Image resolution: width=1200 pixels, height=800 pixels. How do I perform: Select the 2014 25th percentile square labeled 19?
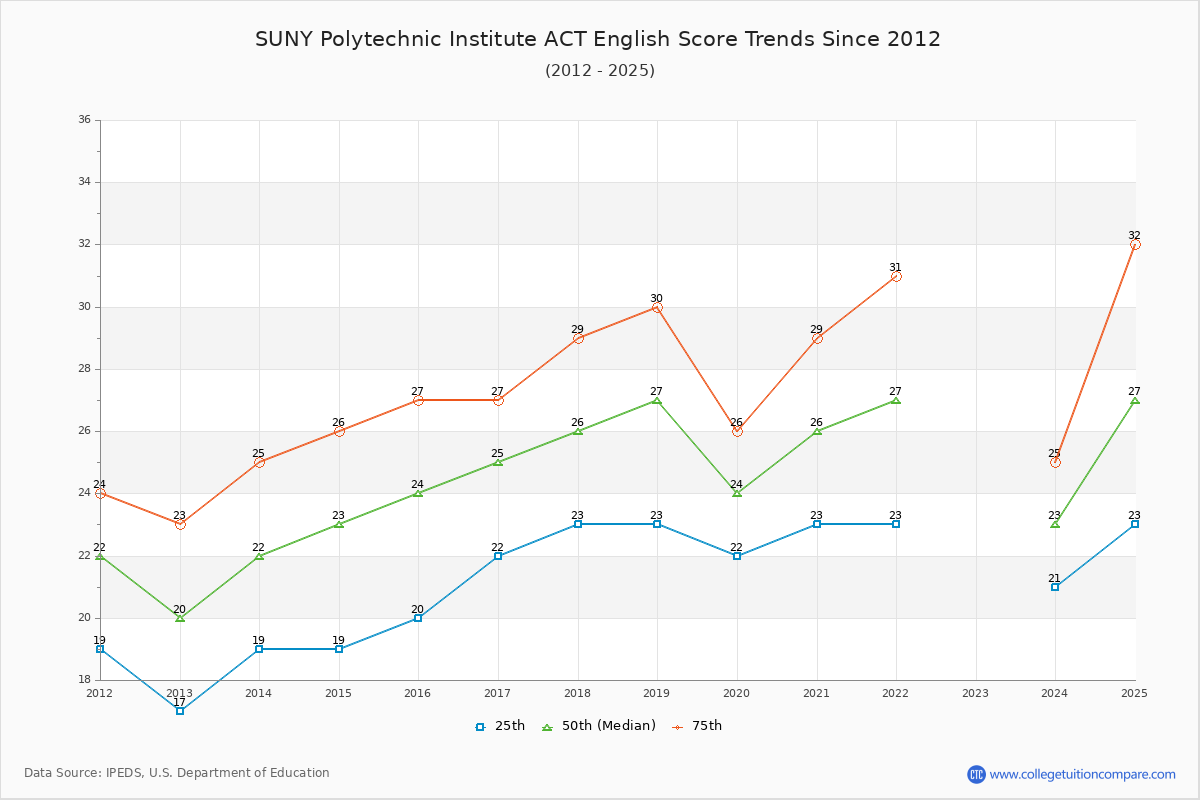259,649
